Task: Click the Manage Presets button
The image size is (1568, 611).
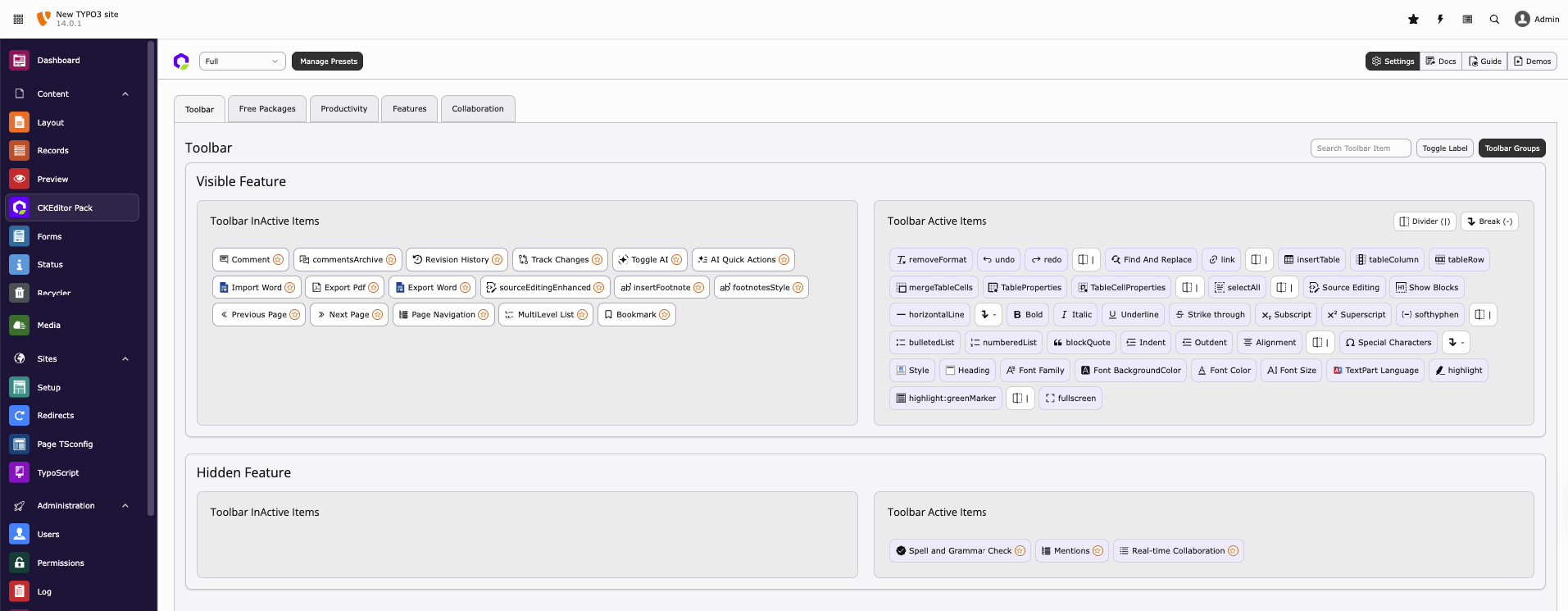Action: pos(328,62)
